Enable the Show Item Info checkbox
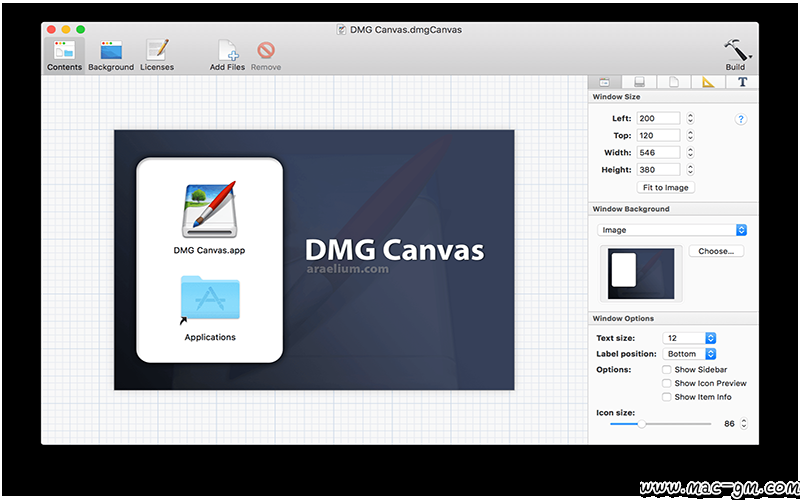This screenshot has width=800, height=500. click(666, 397)
